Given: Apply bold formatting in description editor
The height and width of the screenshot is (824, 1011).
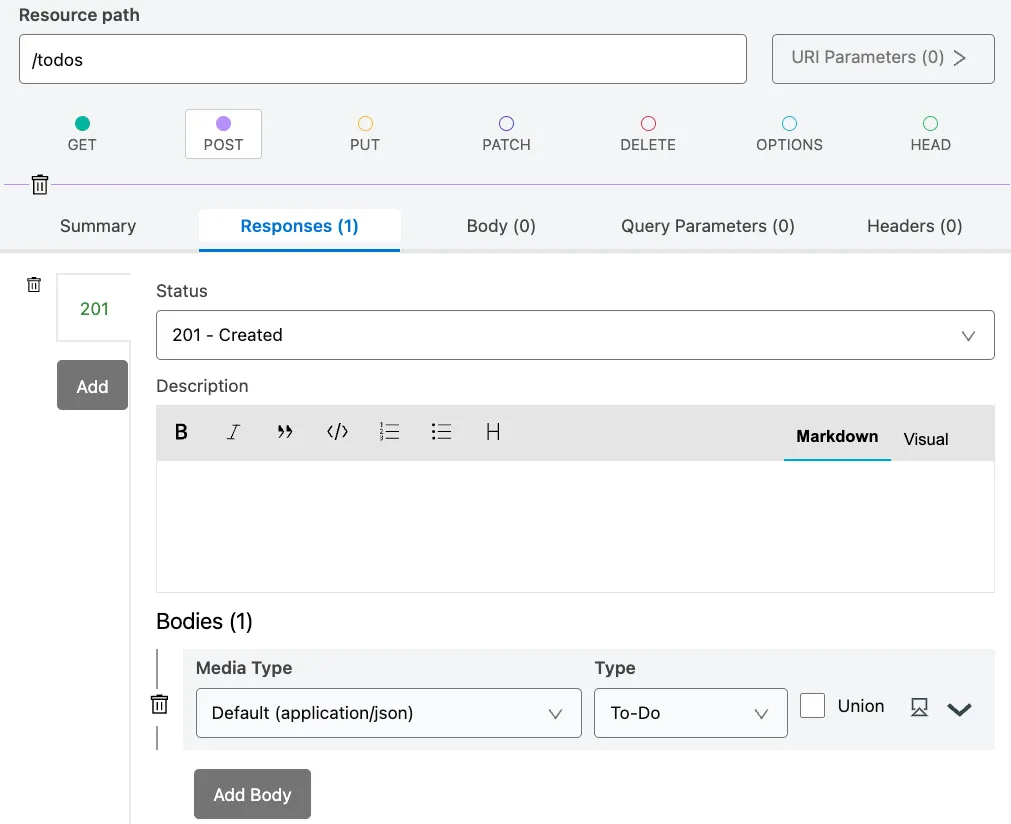Looking at the screenshot, I should pyautogui.click(x=181, y=432).
